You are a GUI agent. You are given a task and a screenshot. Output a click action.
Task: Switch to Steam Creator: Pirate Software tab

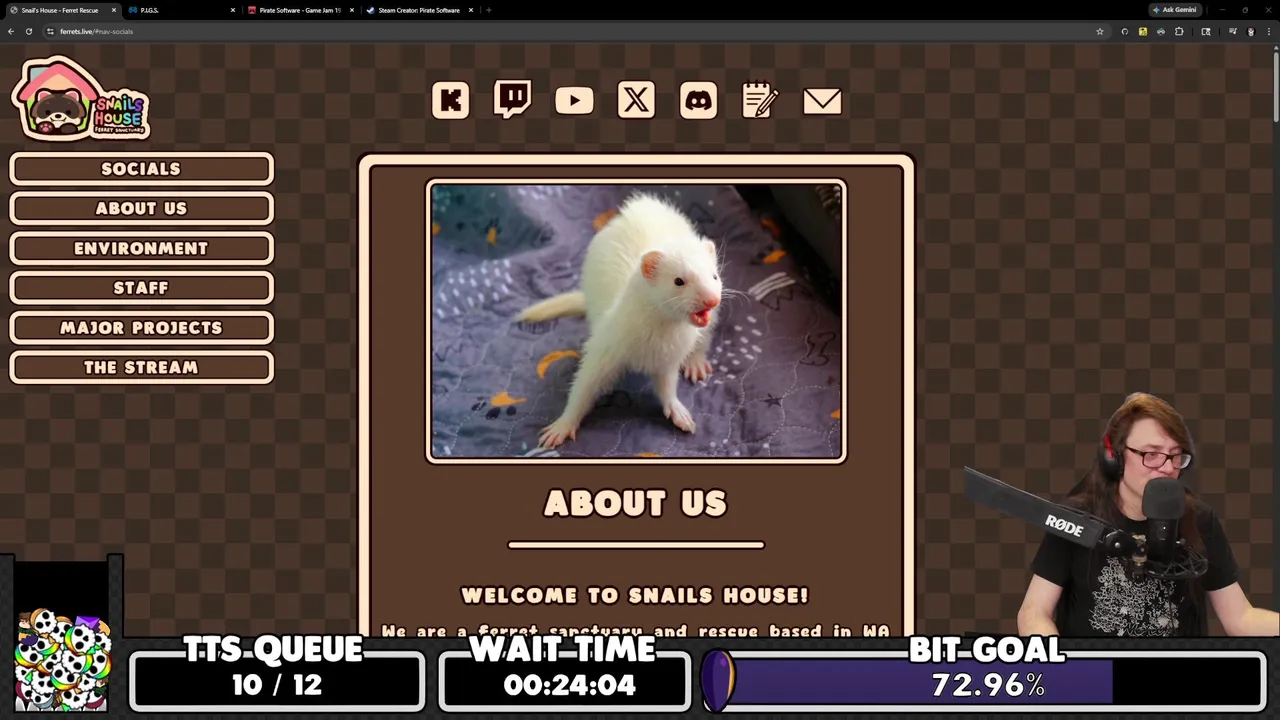(x=418, y=10)
